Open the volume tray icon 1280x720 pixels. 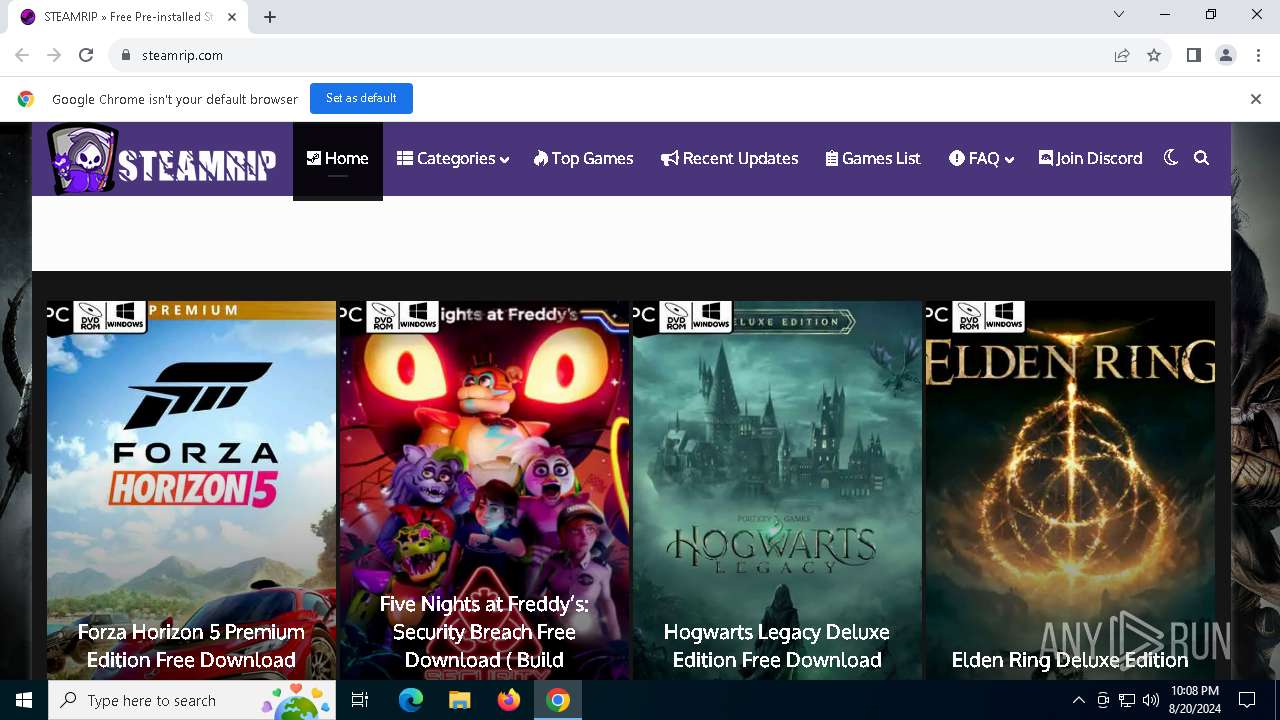click(1151, 700)
